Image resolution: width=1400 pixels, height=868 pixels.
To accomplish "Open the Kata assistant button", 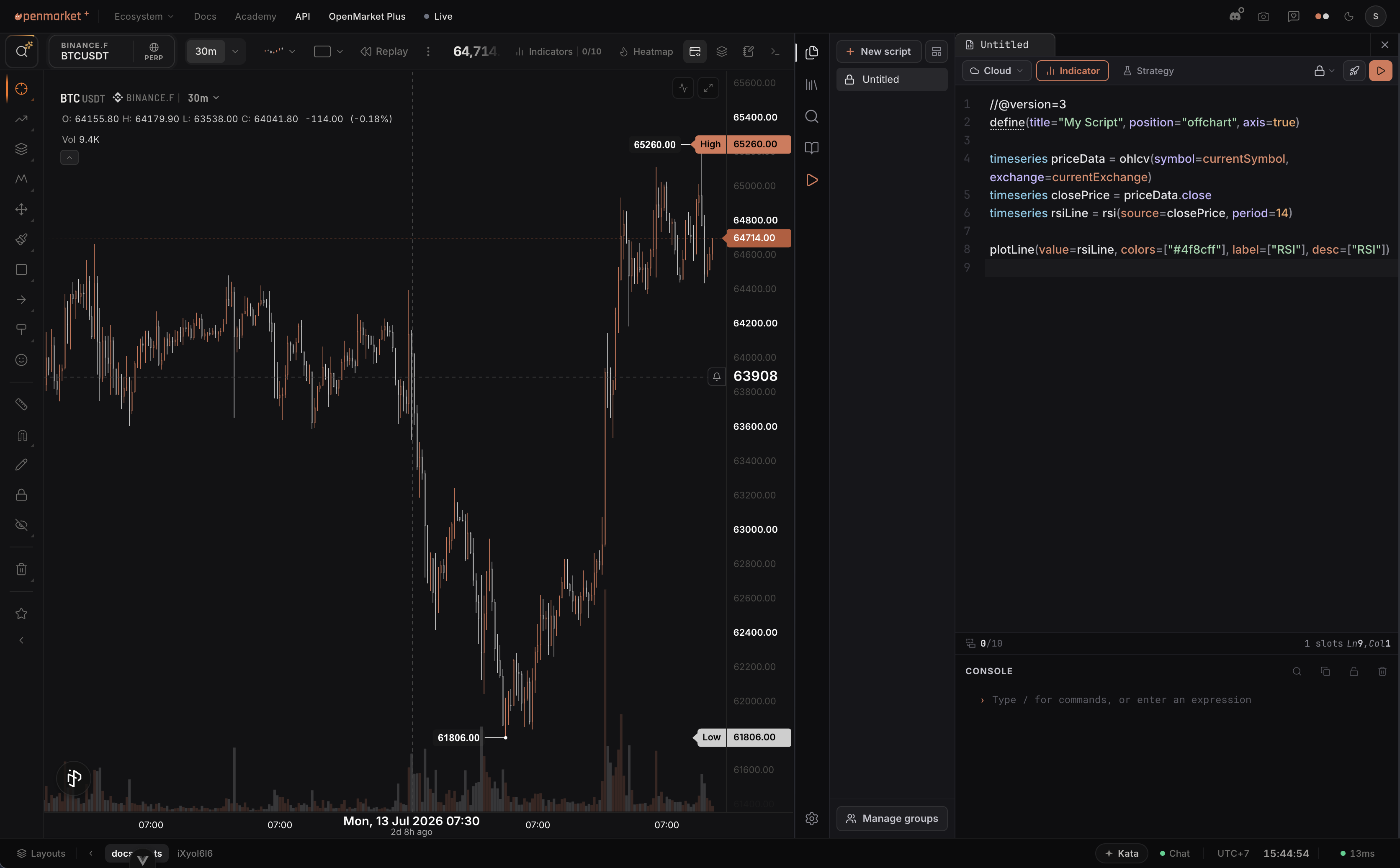I will (1122, 853).
